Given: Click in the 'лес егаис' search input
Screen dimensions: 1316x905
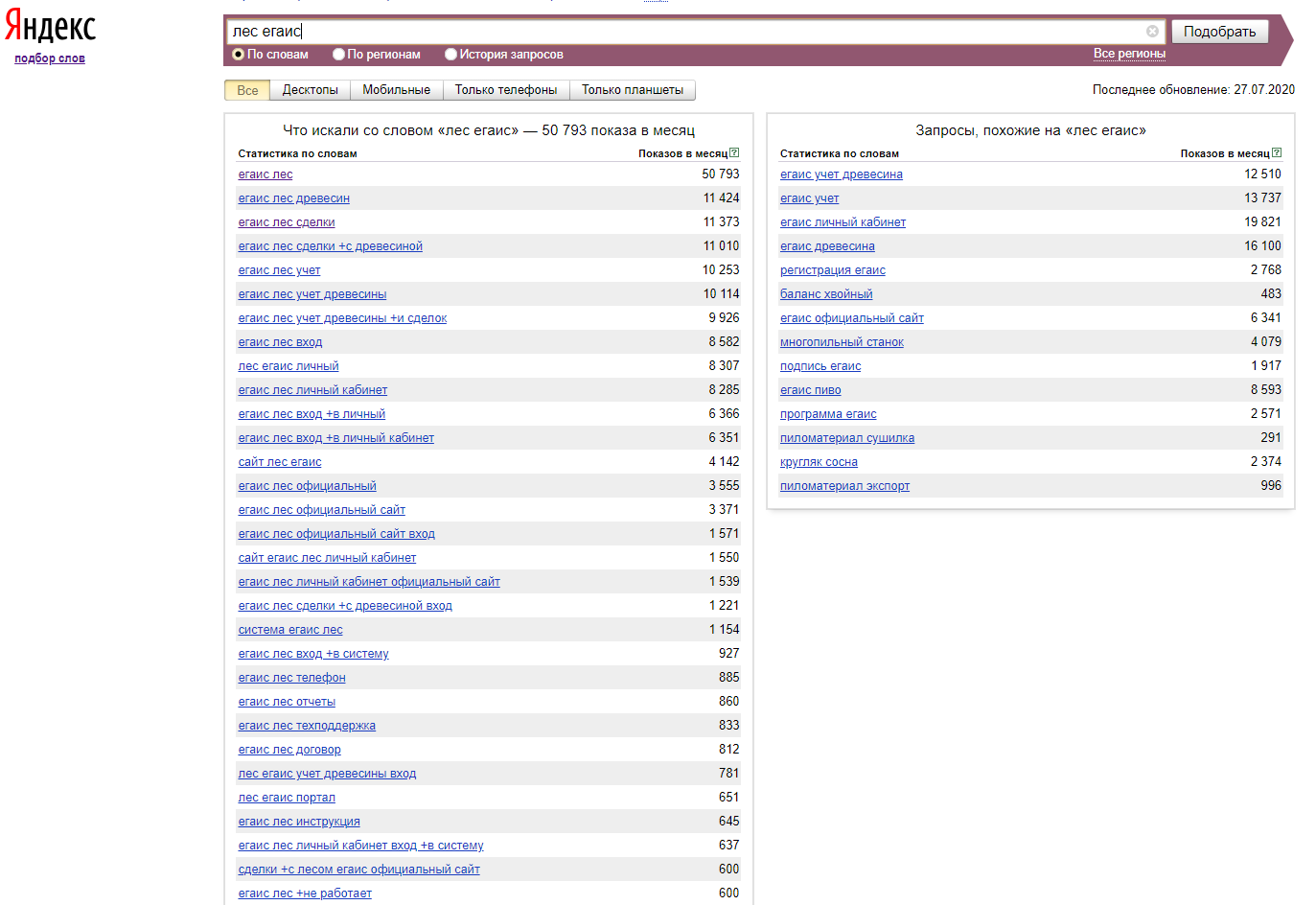Looking at the screenshot, I should click(x=671, y=32).
